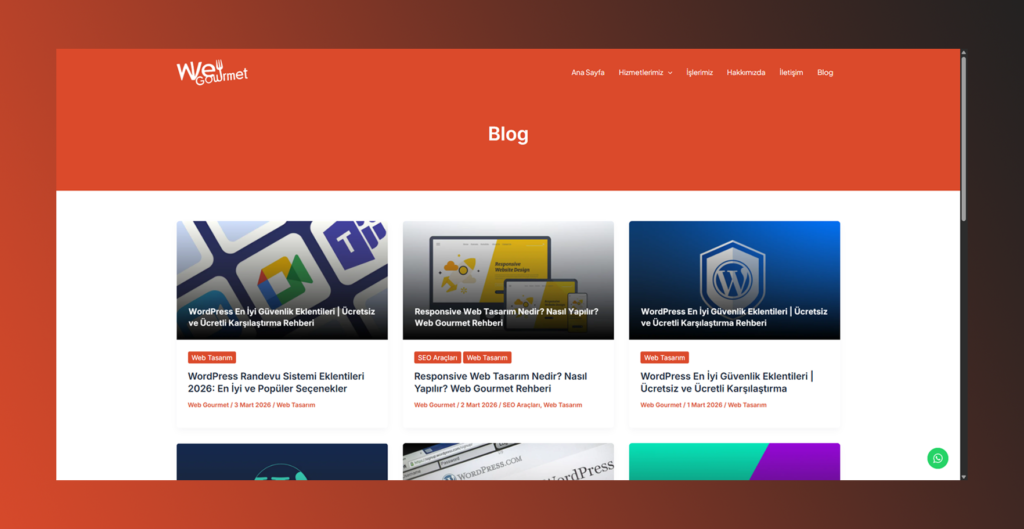Navigate to Hakkımızda page
The height and width of the screenshot is (529, 1024).
[746, 72]
